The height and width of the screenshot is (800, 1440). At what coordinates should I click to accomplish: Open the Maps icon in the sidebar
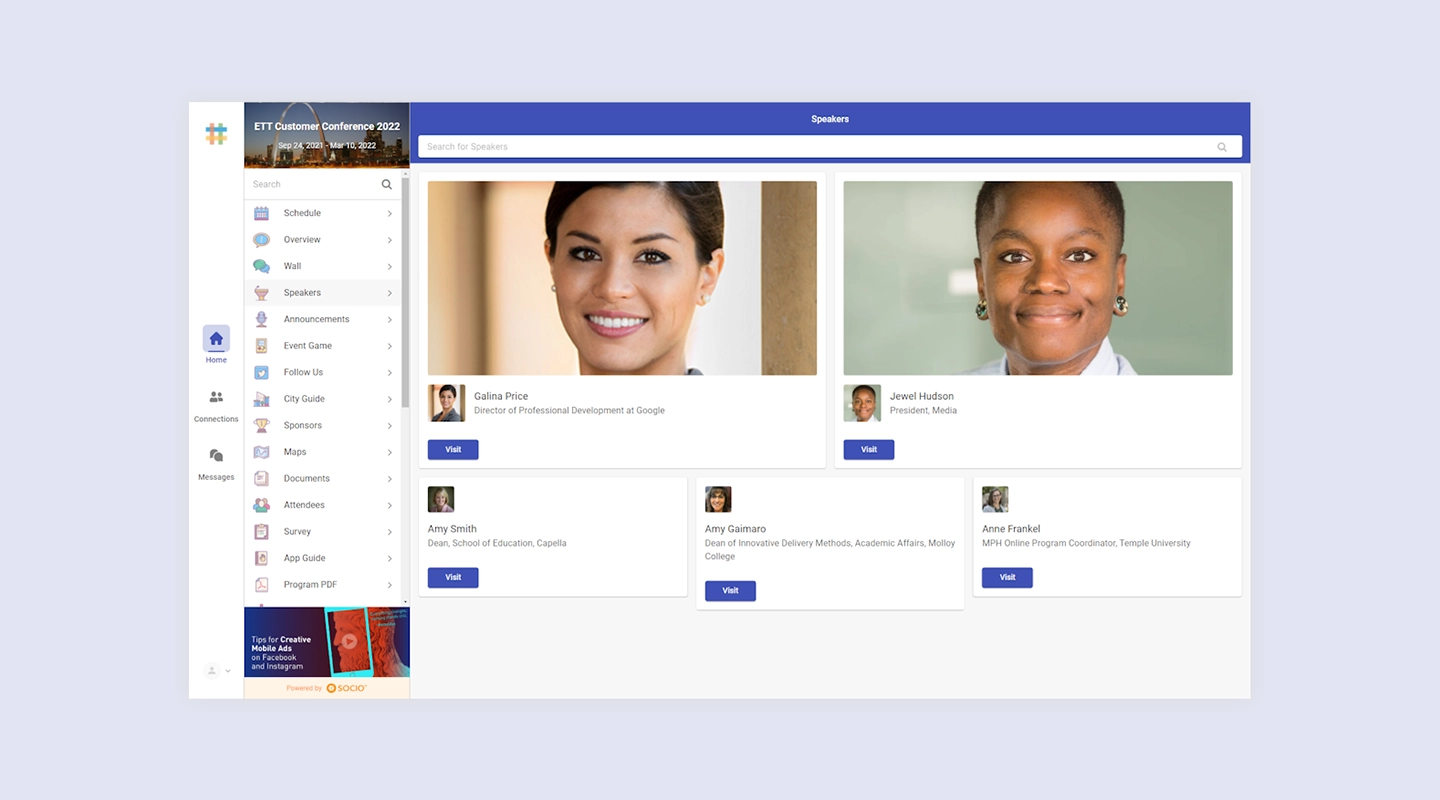click(263, 452)
